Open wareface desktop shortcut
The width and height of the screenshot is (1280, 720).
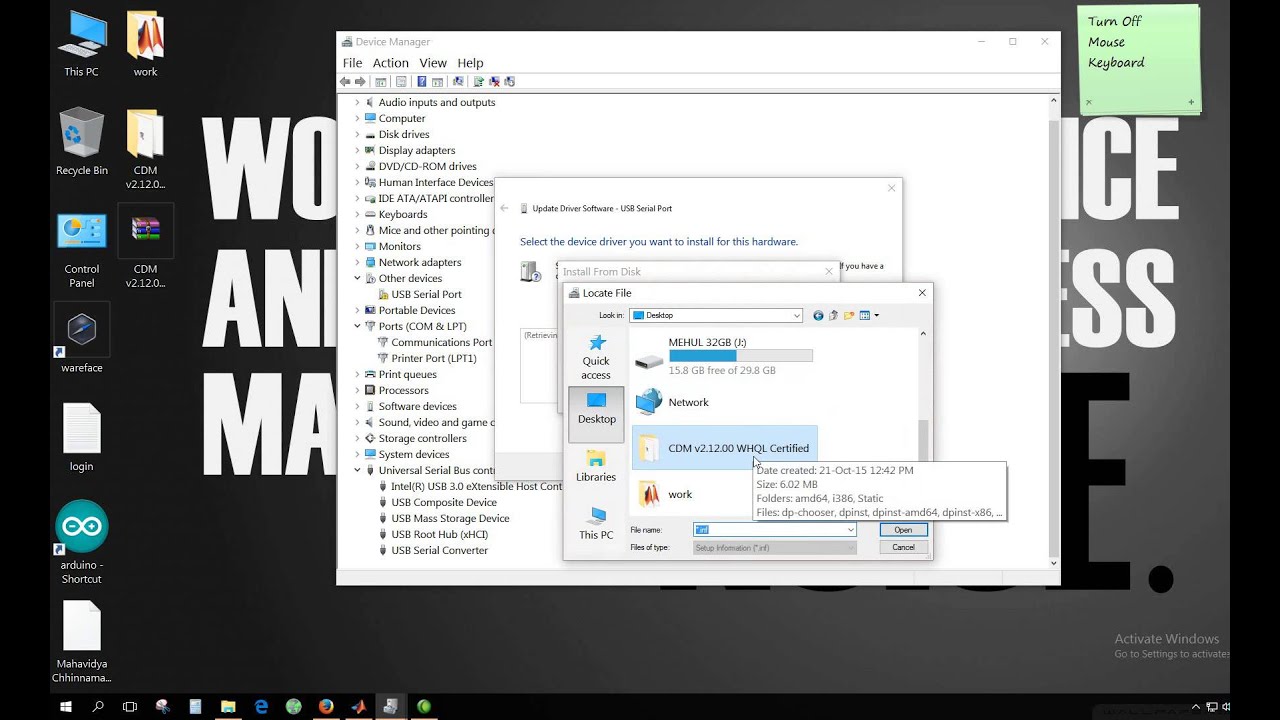81,341
